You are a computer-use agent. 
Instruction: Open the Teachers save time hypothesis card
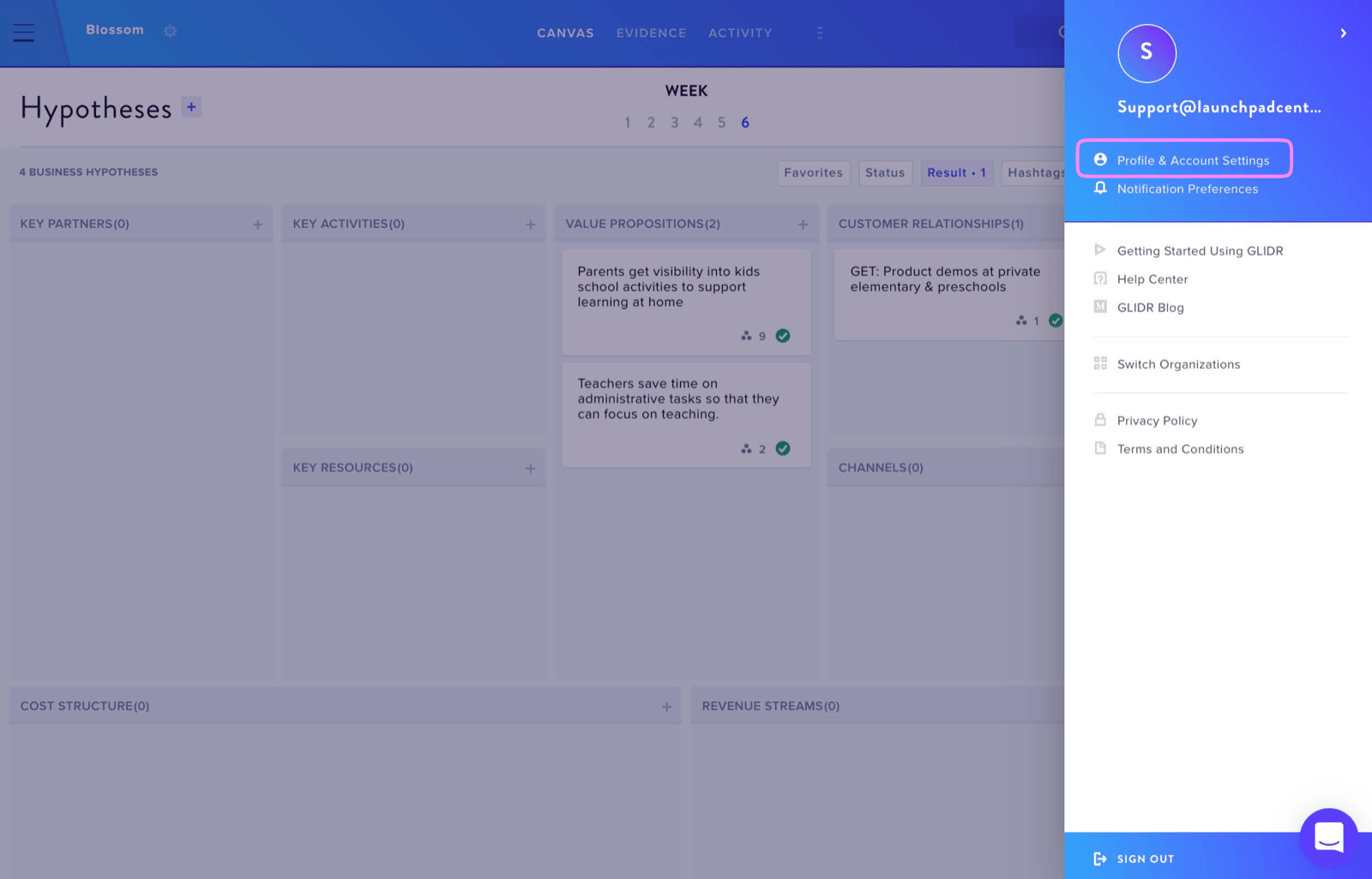tap(686, 415)
